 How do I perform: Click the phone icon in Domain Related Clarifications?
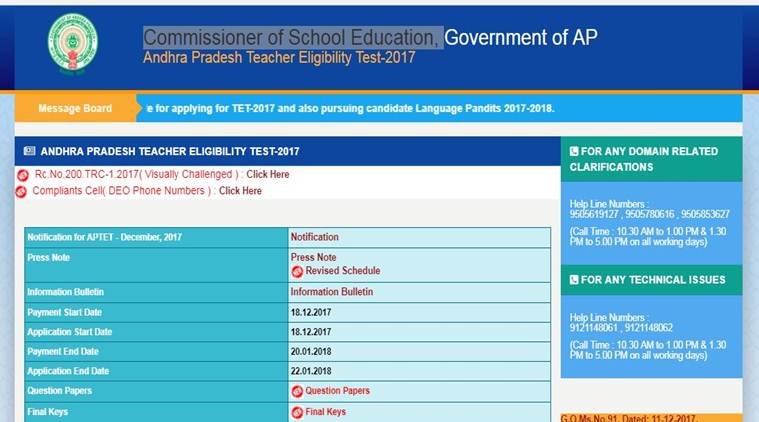coord(575,152)
